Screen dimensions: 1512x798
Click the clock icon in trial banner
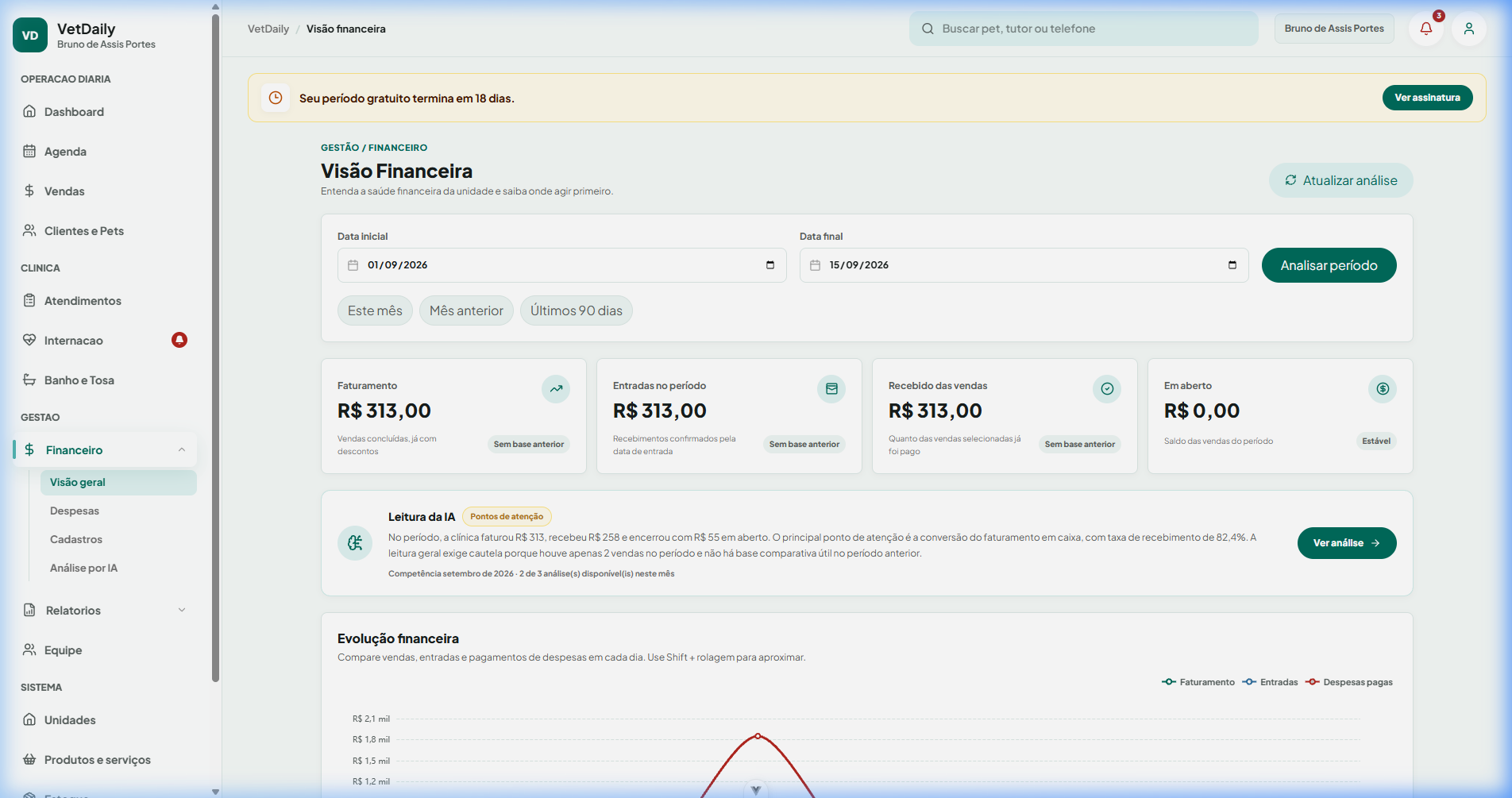276,98
